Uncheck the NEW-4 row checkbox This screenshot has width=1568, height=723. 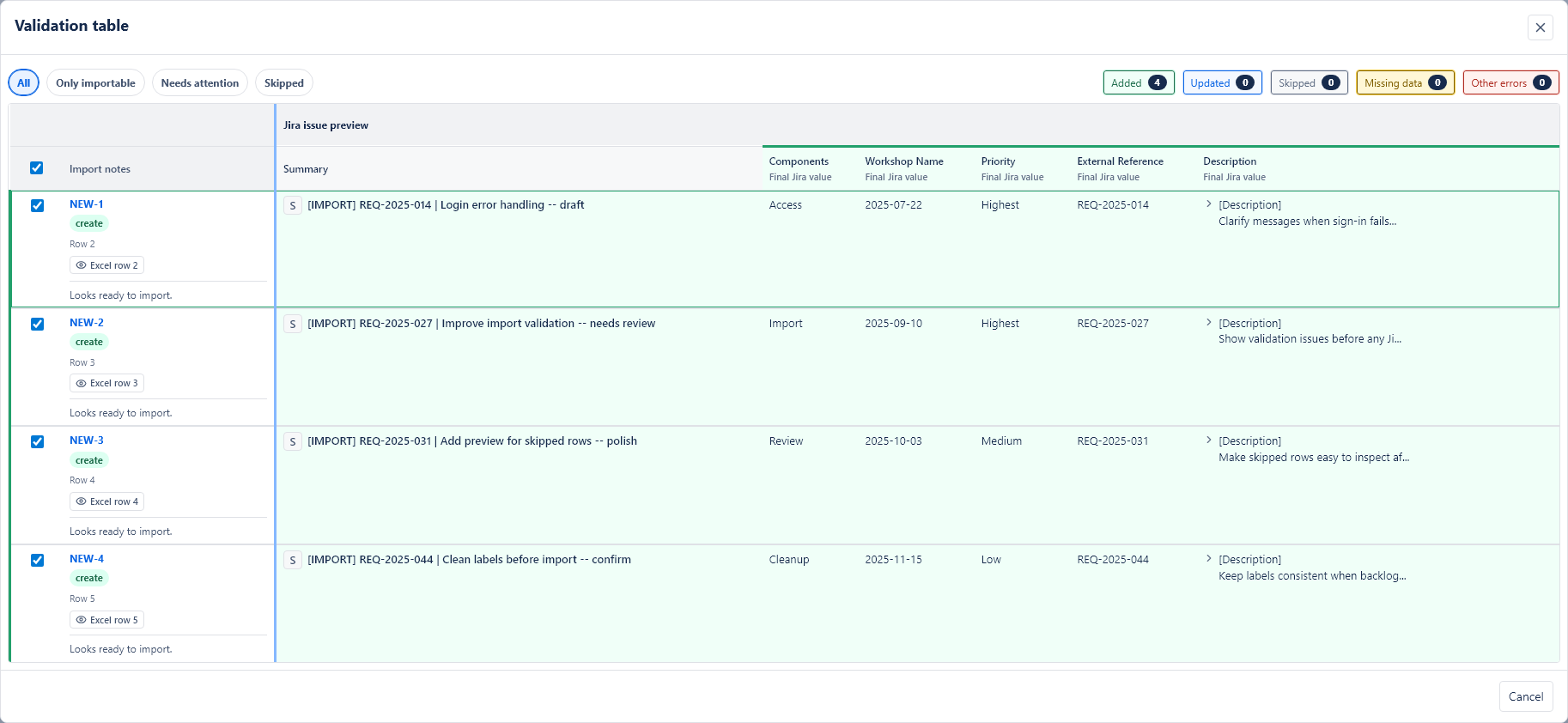point(38,560)
